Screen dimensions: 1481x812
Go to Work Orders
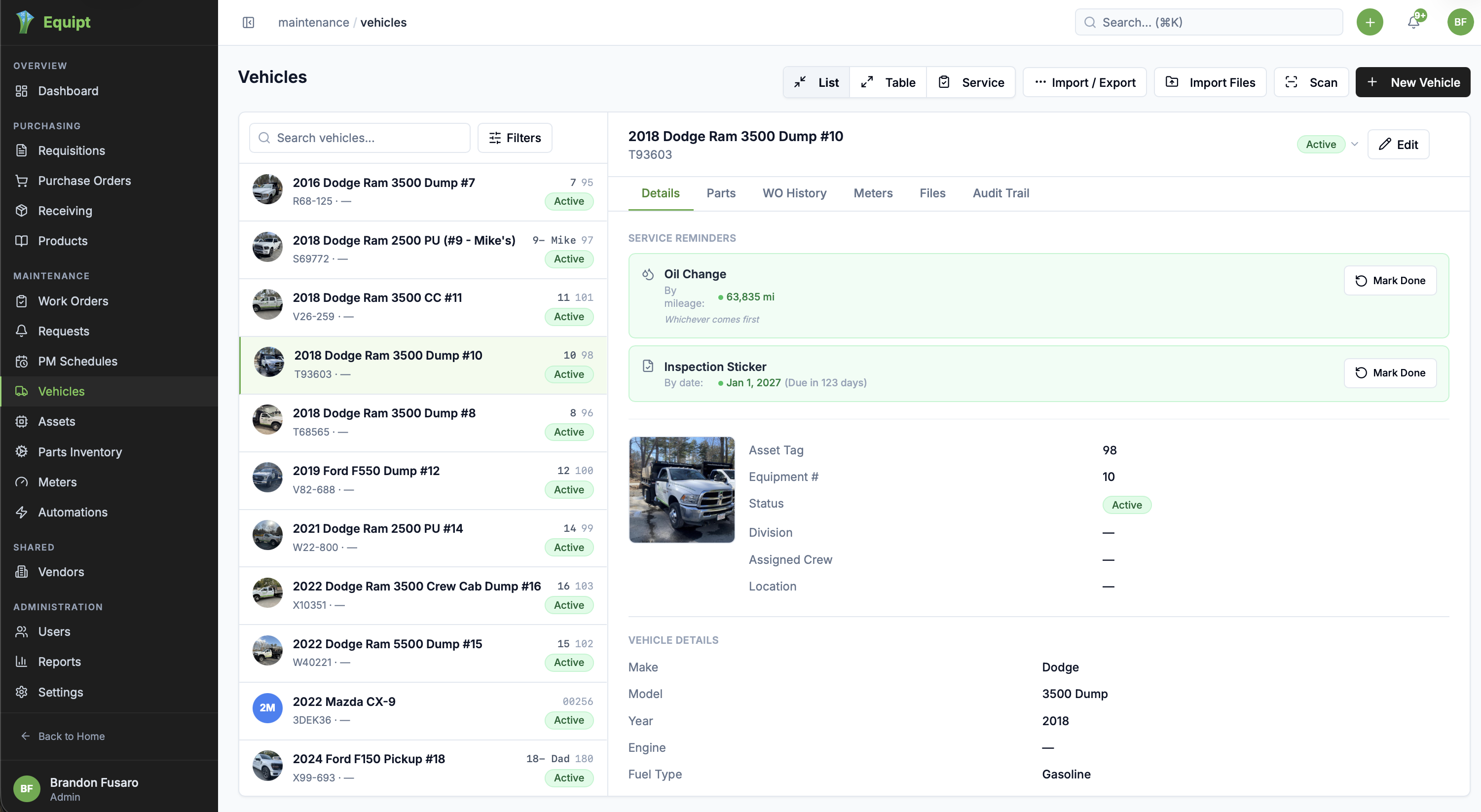[x=109, y=301]
